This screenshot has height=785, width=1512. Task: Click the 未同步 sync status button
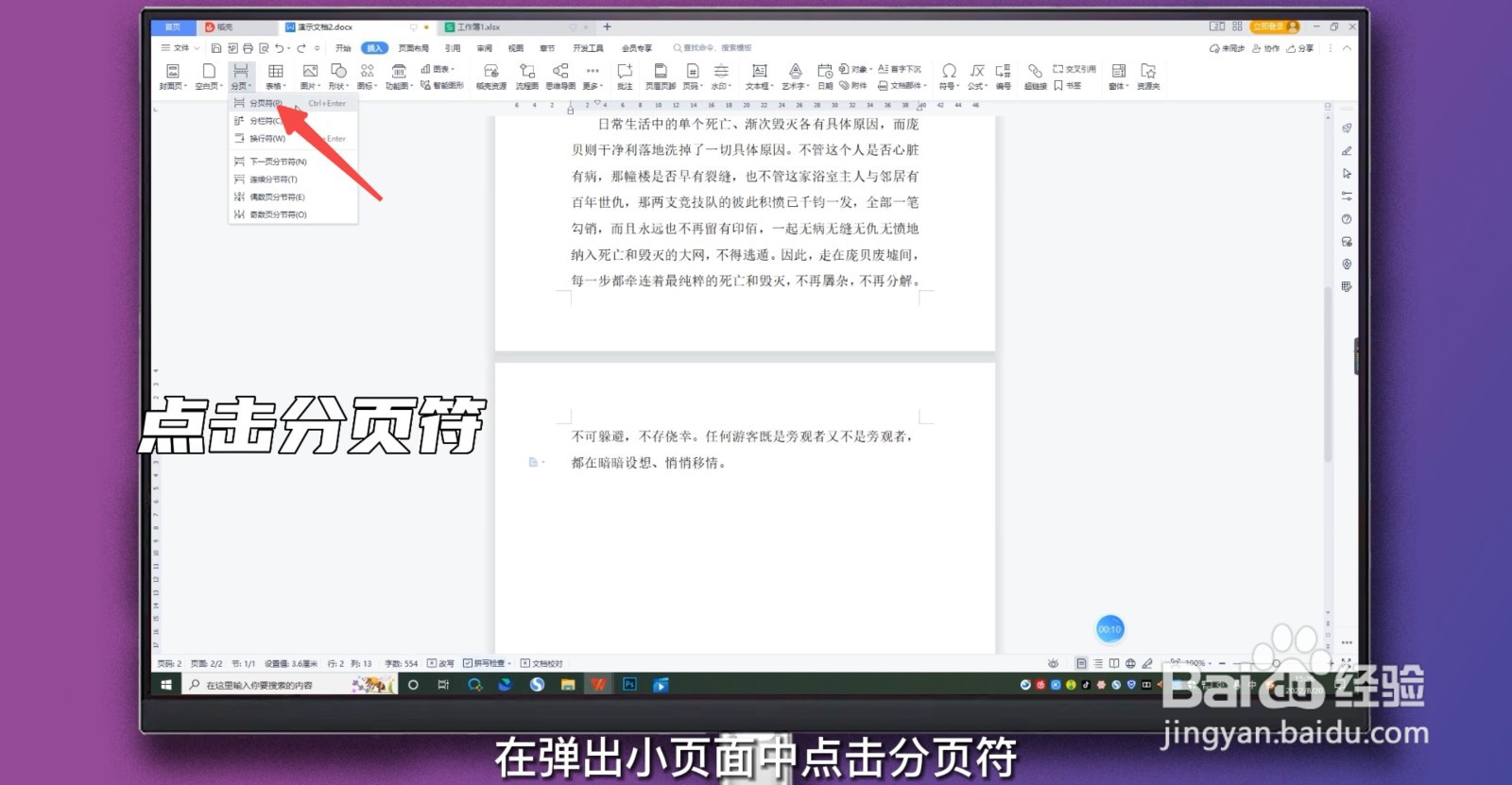coord(1227,48)
